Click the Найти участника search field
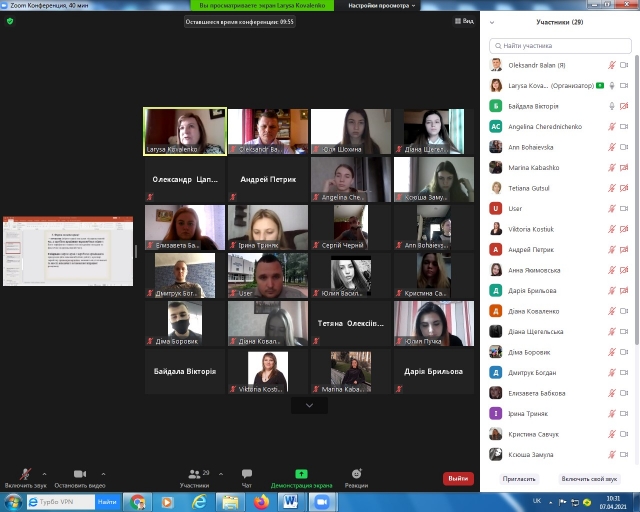 (560, 46)
